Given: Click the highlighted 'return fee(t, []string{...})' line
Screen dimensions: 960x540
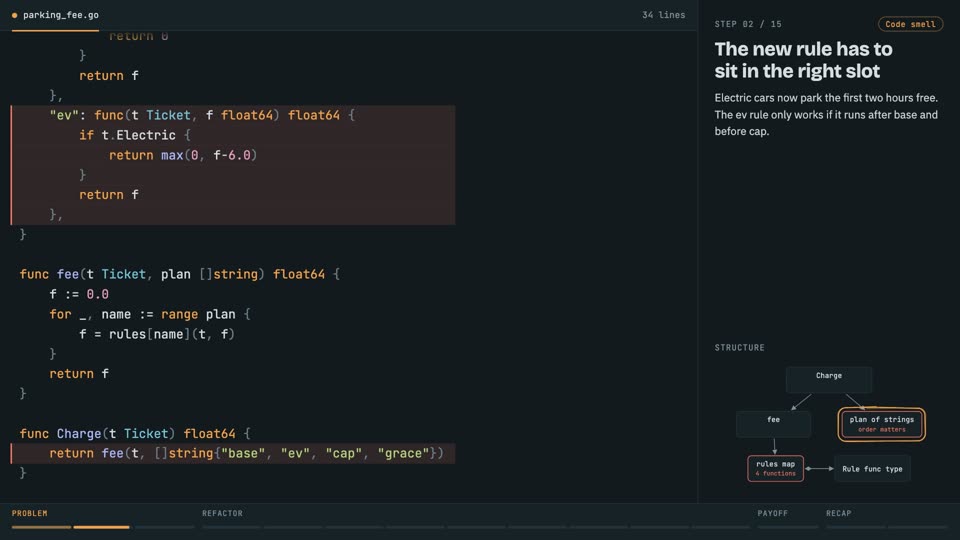Looking at the screenshot, I should (x=233, y=454).
